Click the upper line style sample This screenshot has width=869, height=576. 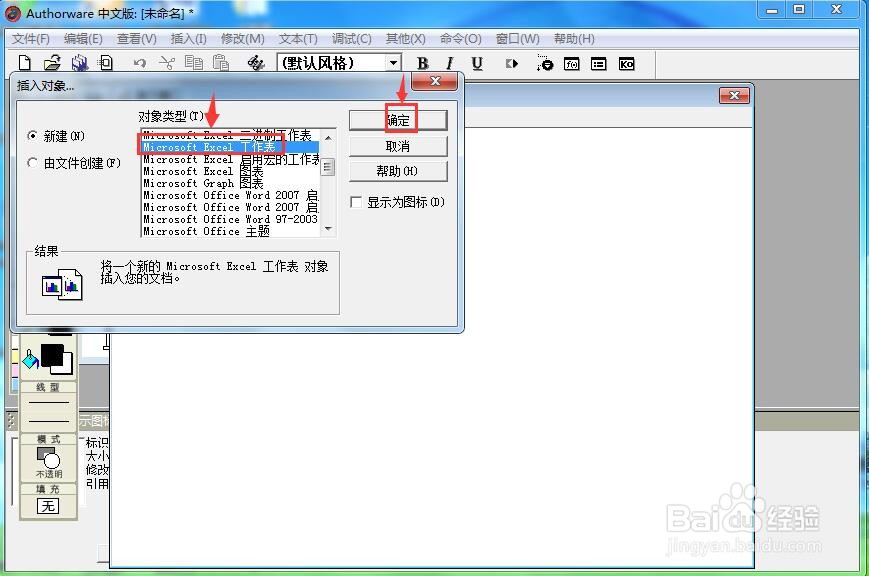coord(49,402)
